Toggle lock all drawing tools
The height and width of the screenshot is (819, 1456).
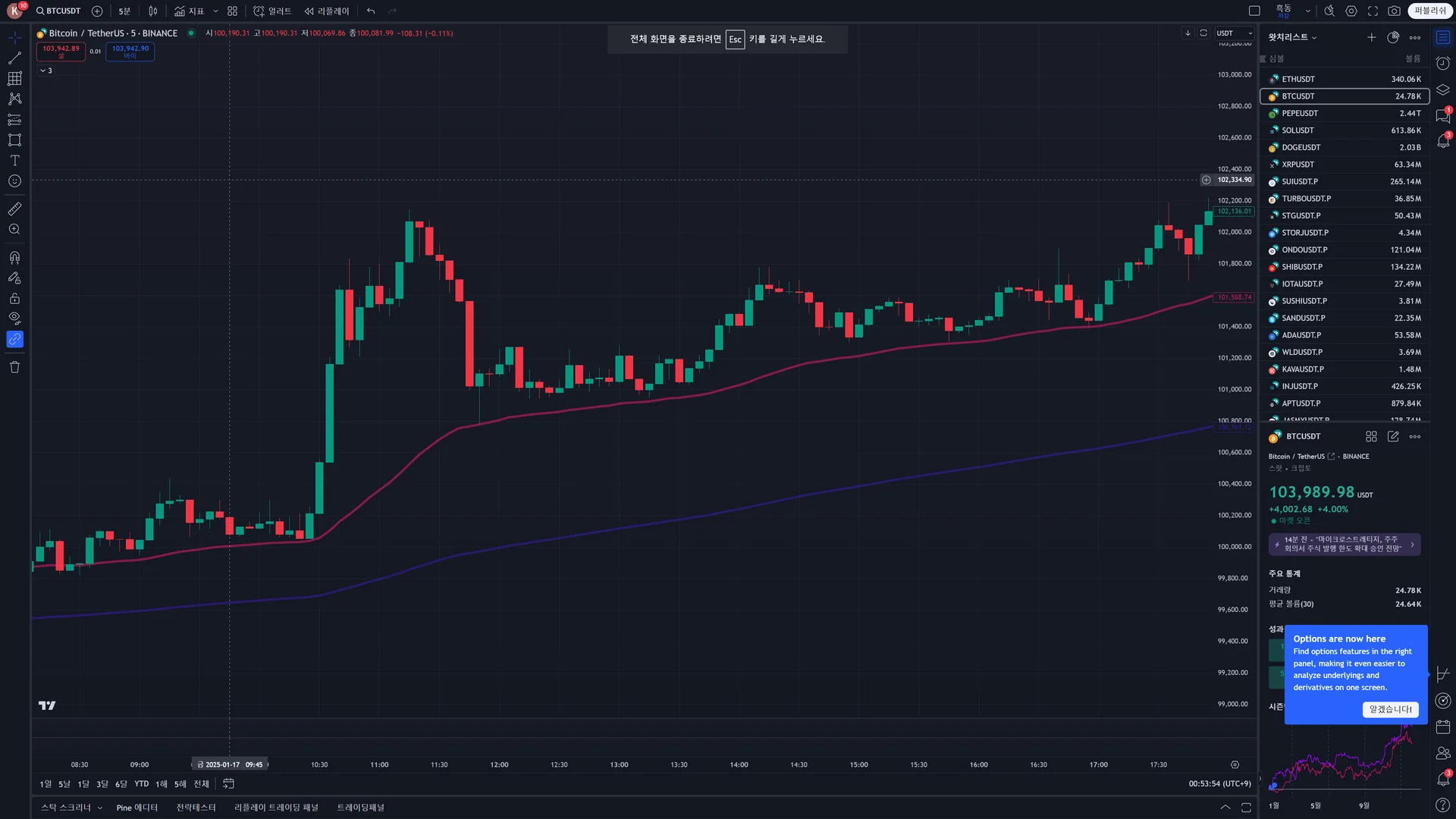click(x=14, y=299)
